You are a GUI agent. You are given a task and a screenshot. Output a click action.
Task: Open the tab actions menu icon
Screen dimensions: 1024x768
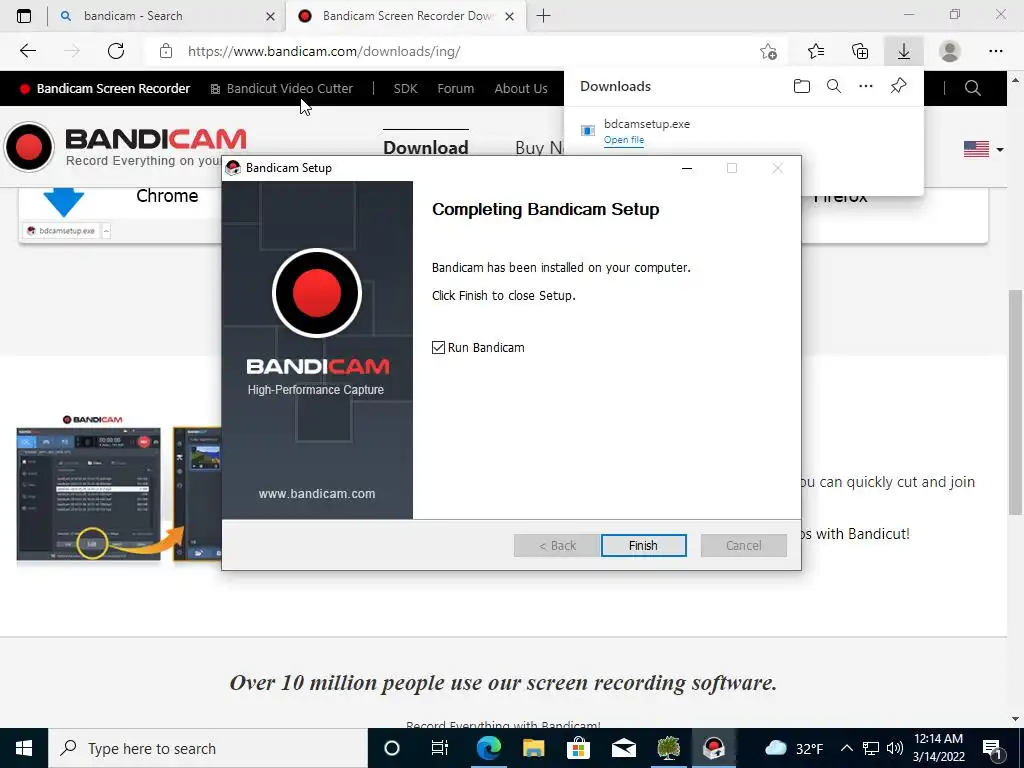click(24, 16)
